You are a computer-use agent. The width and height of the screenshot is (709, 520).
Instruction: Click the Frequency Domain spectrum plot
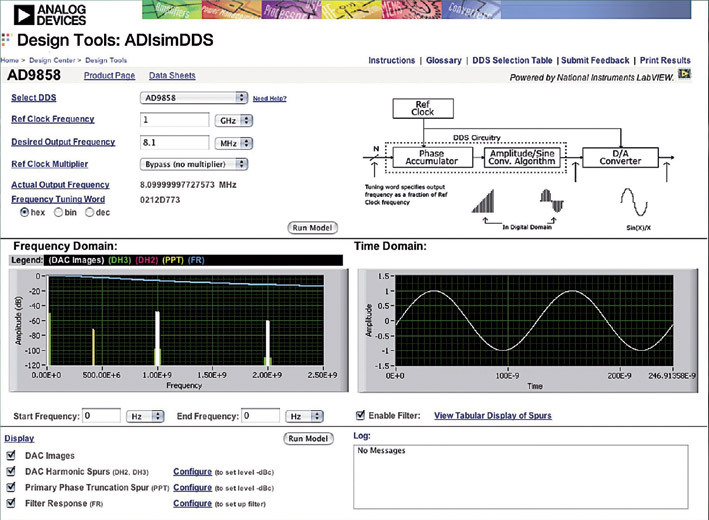[x=186, y=320]
